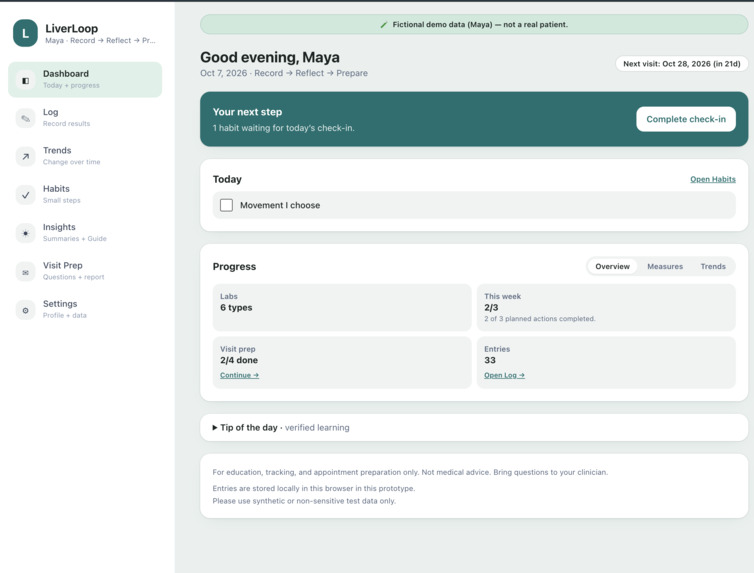
Task: Click the '2/4 done' text
Action: (239, 361)
